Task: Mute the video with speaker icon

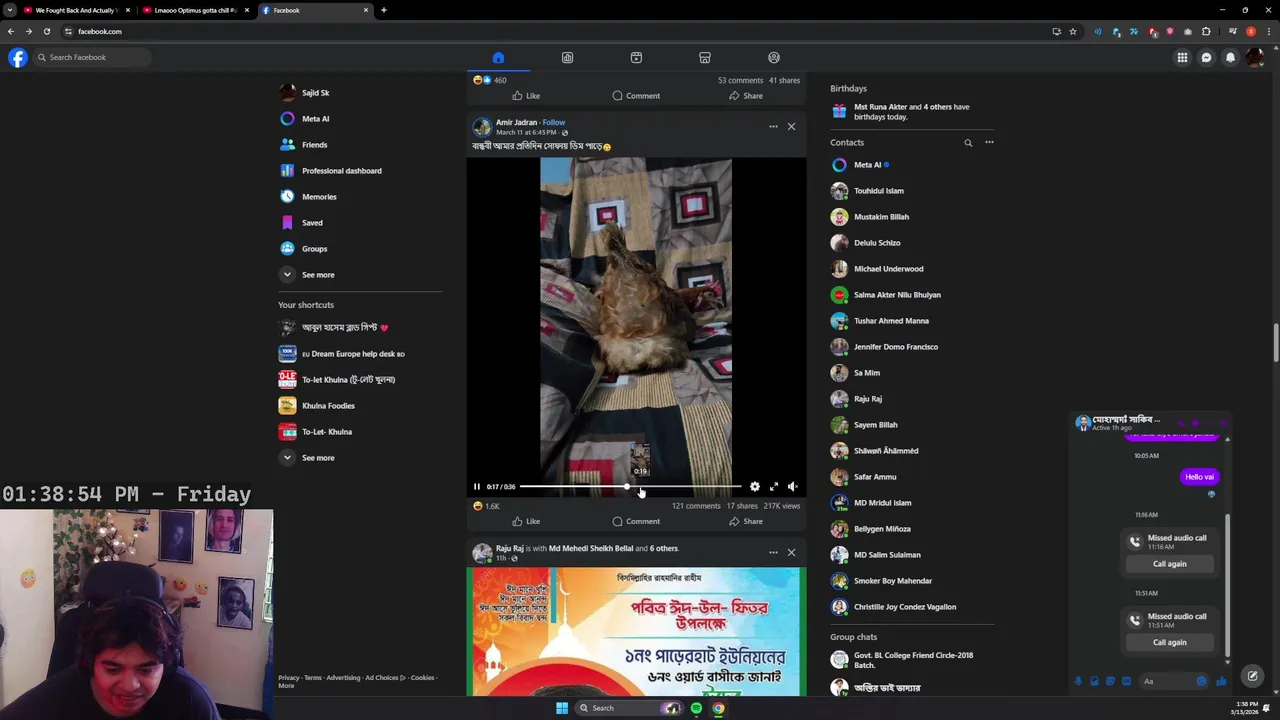Action: 793,487
